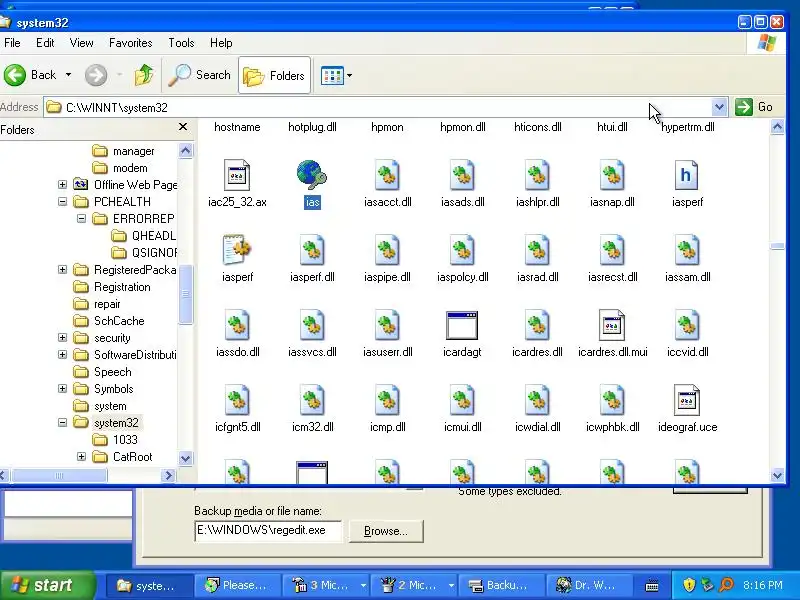Select the iasnap.dll file icon
800x600 pixels.
coord(612,175)
